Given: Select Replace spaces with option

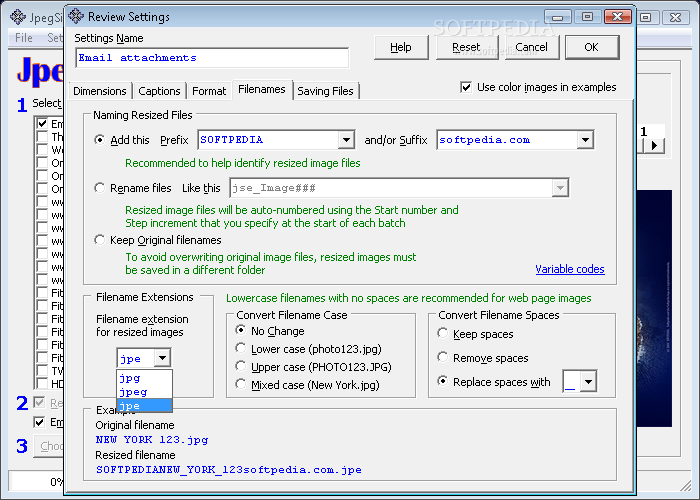Looking at the screenshot, I should coord(442,381).
